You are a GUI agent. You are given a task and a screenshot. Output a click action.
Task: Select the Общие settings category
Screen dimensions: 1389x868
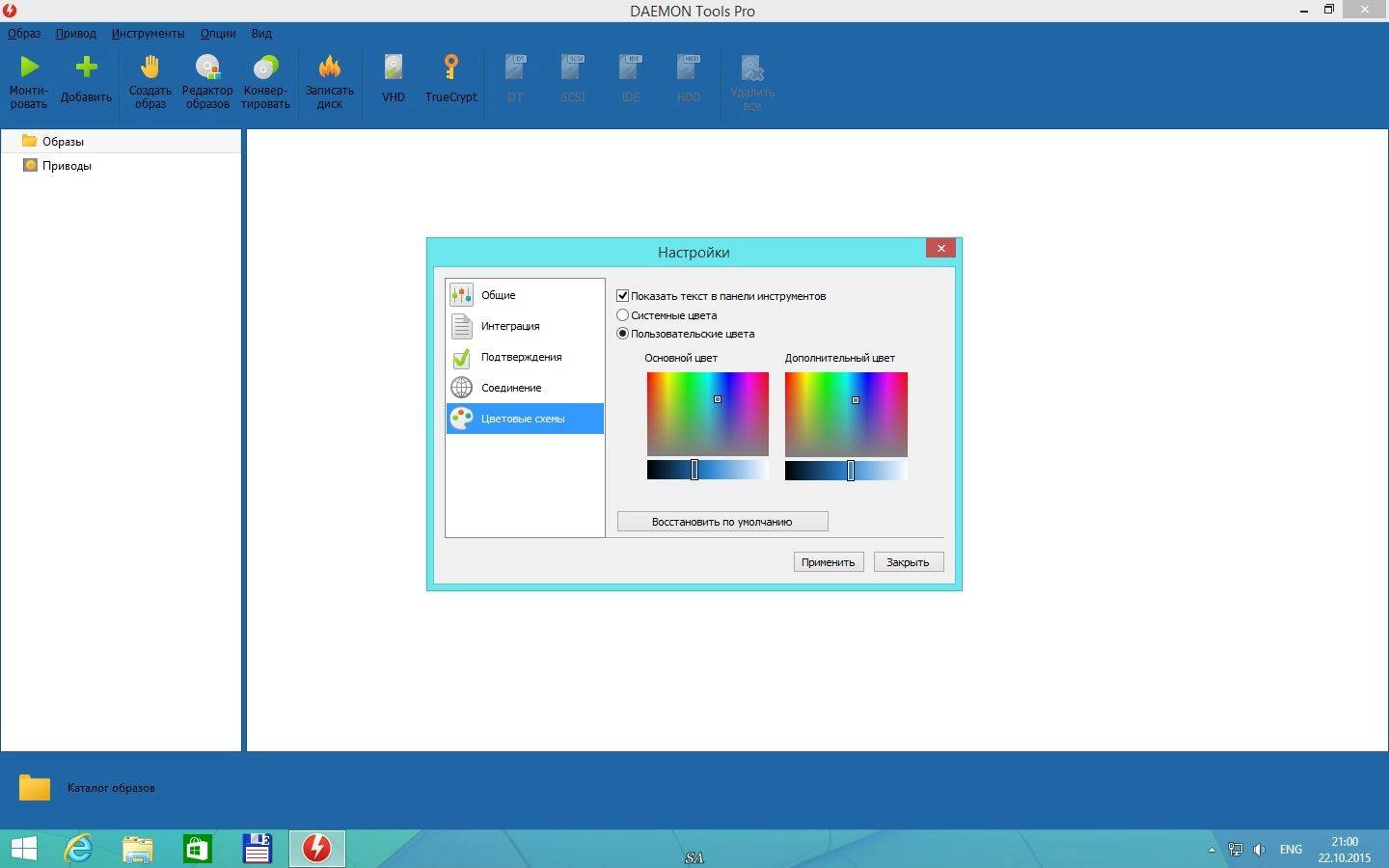point(525,295)
